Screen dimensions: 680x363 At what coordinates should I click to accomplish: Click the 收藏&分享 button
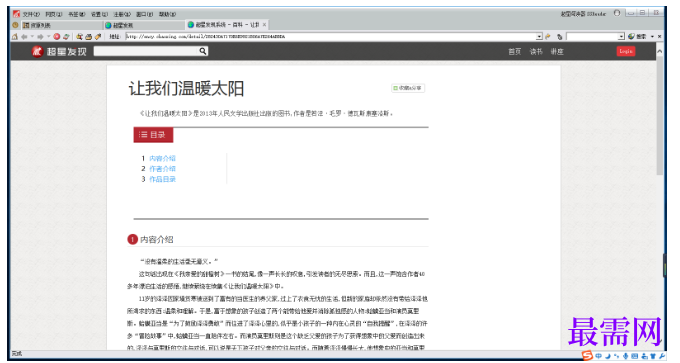pos(408,88)
